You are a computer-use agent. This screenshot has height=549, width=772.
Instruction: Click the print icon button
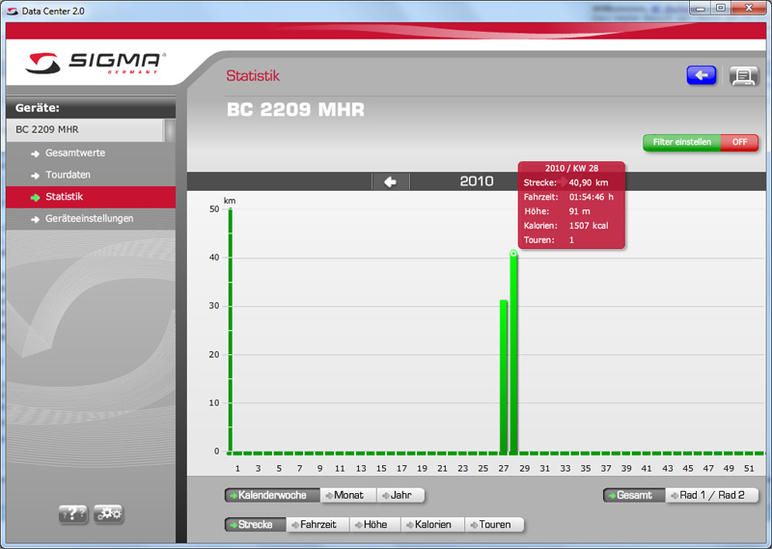pyautogui.click(x=743, y=76)
